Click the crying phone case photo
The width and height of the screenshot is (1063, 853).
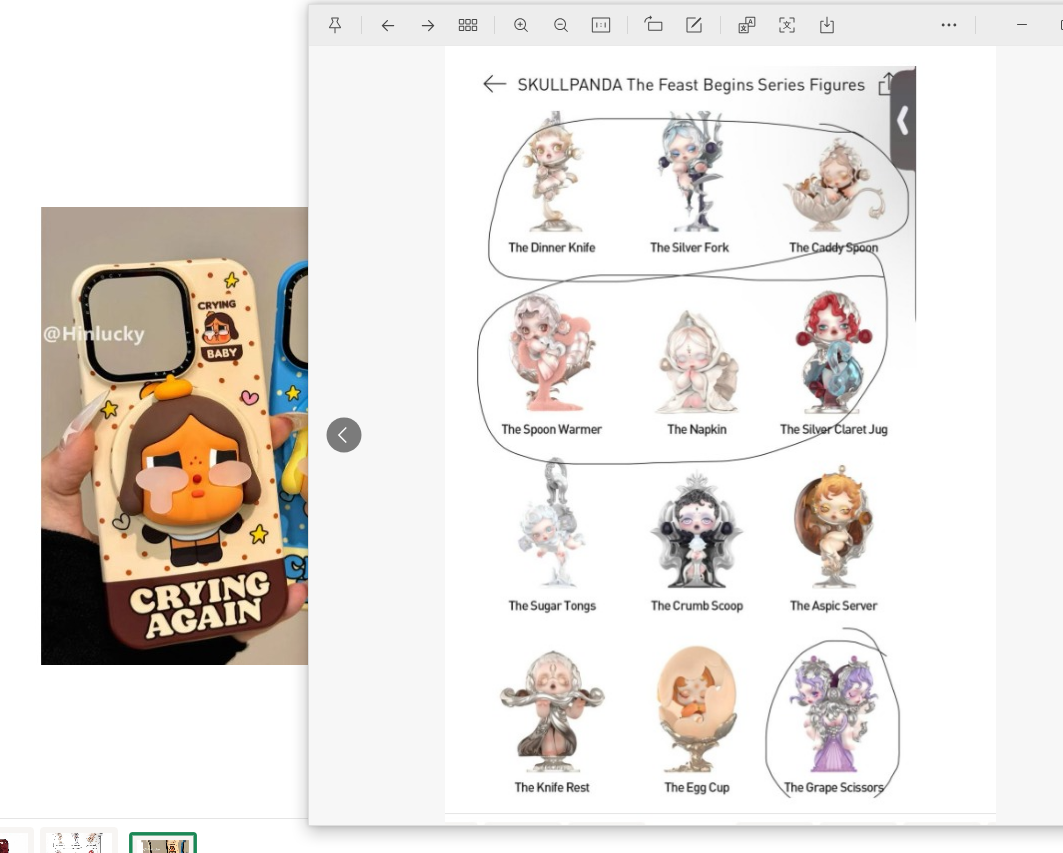175,435
